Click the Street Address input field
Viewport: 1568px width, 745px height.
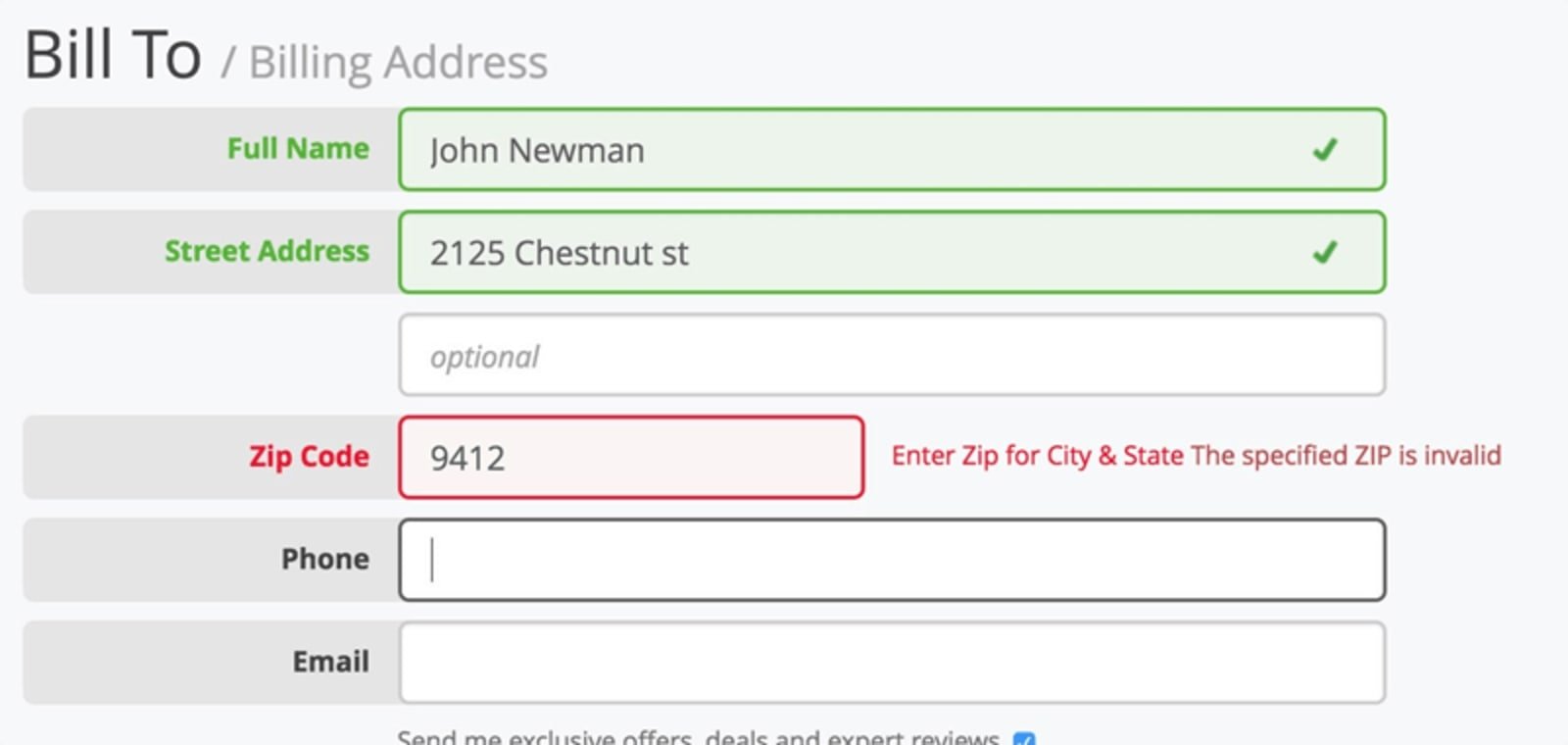coord(892,252)
